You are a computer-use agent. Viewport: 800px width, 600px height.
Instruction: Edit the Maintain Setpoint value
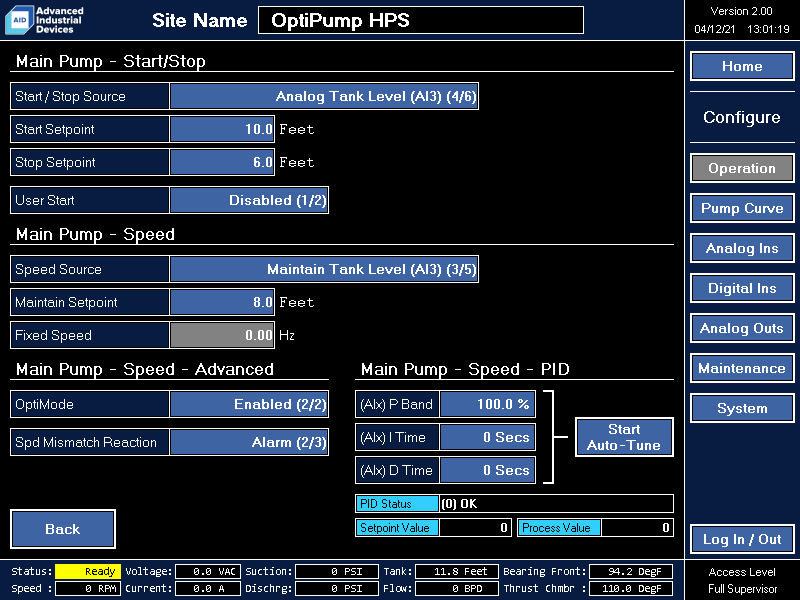222,302
